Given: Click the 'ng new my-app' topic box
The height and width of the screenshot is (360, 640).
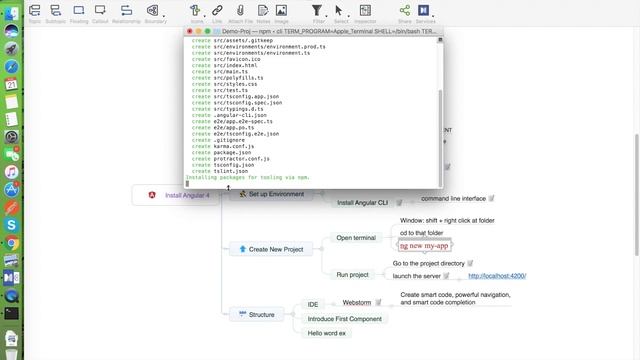Looking at the screenshot, I should [x=424, y=246].
